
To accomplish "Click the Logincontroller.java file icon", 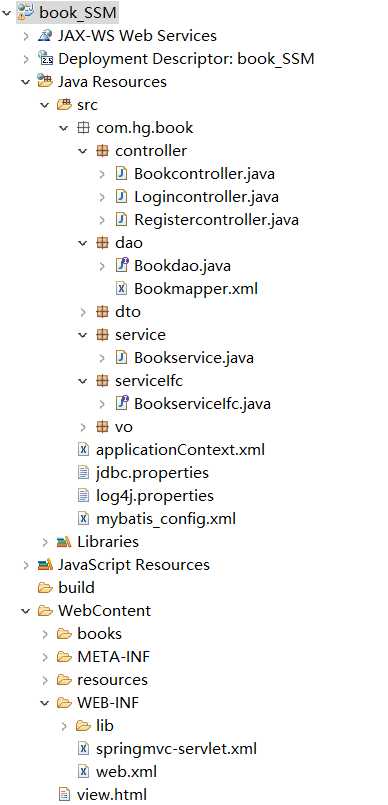I will click(121, 197).
